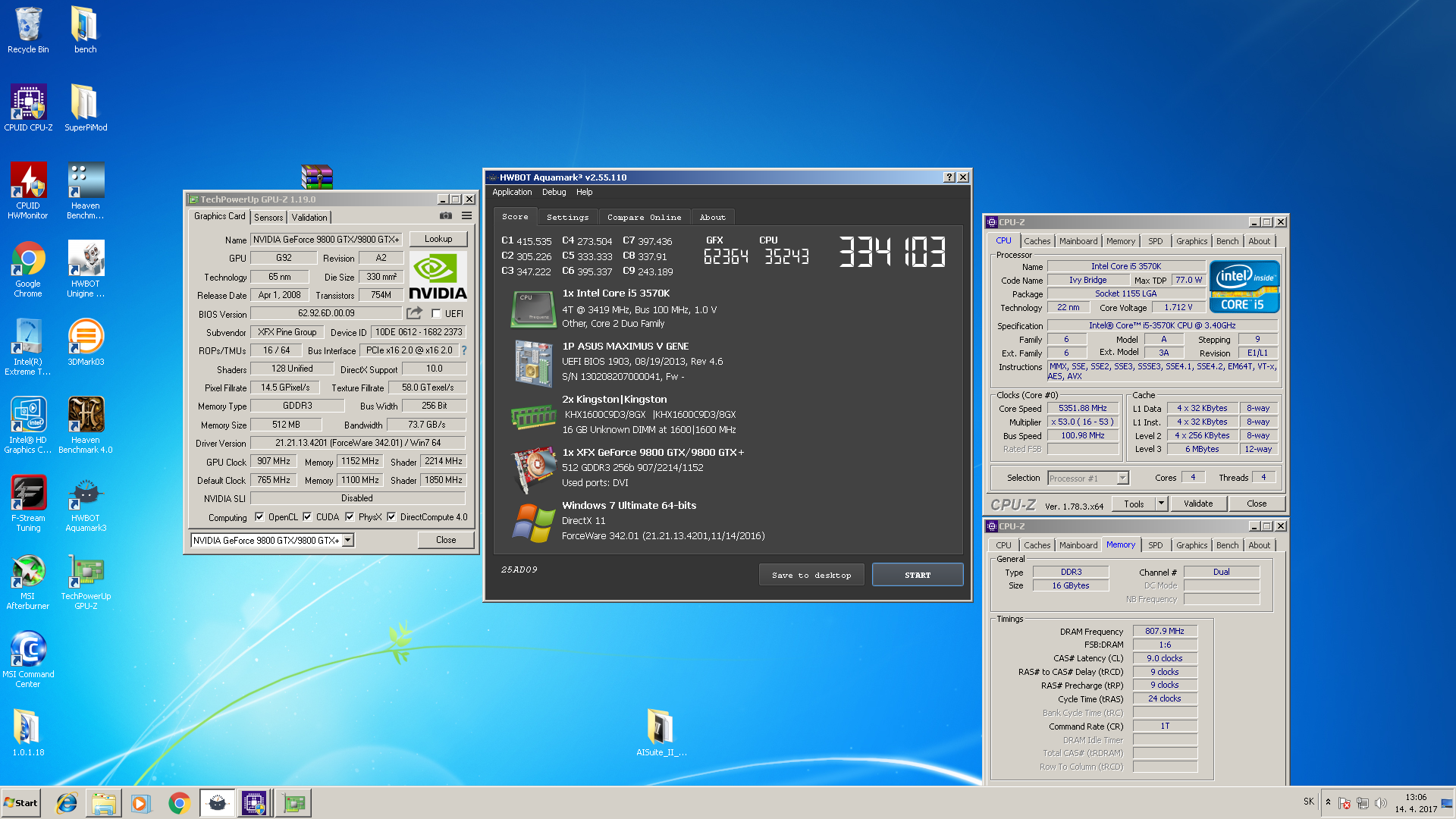Open Graphics tab in lower CPU-Z

1191,545
